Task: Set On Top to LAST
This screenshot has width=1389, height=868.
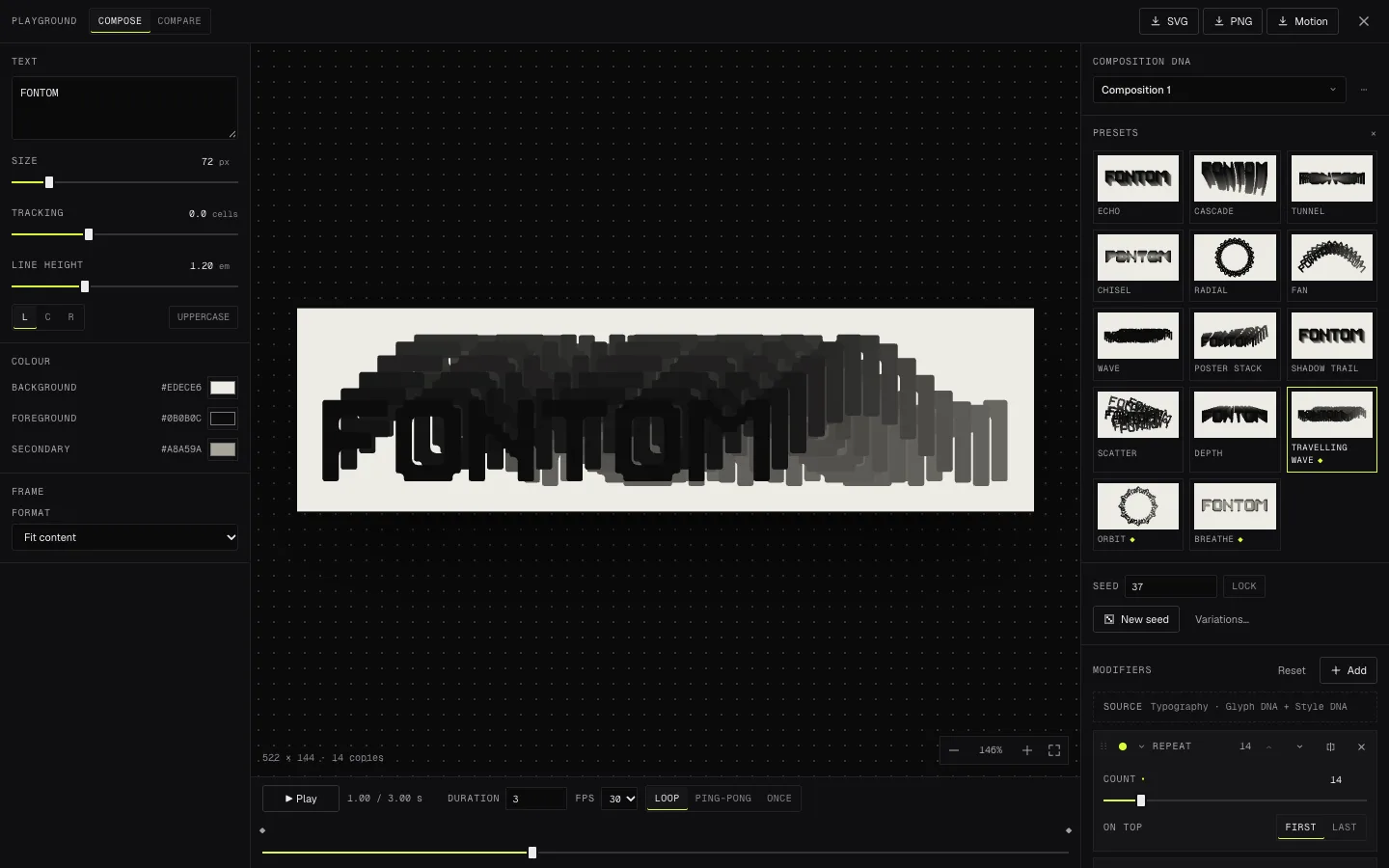Action: point(1345,827)
